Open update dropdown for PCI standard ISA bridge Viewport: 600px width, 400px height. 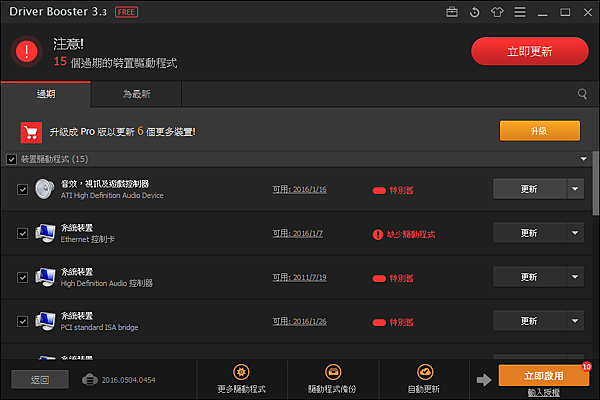575,321
